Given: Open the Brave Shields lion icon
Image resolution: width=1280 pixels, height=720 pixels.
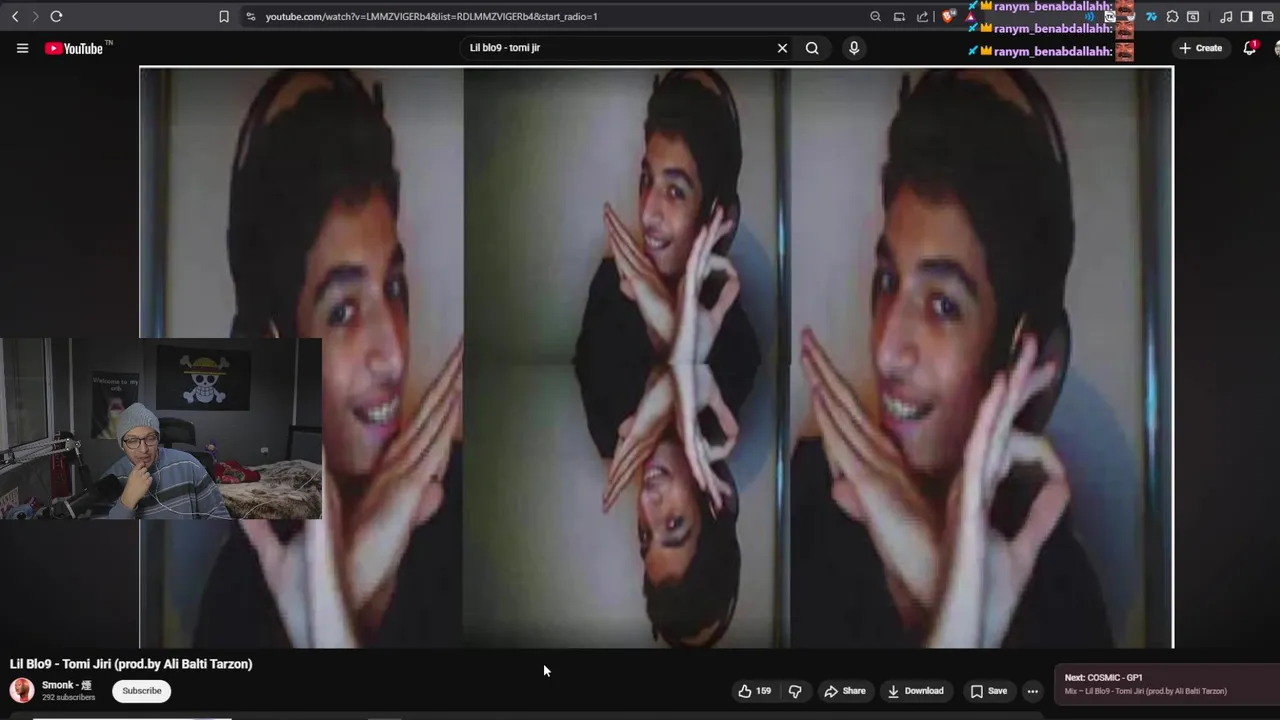Looking at the screenshot, I should click(948, 16).
